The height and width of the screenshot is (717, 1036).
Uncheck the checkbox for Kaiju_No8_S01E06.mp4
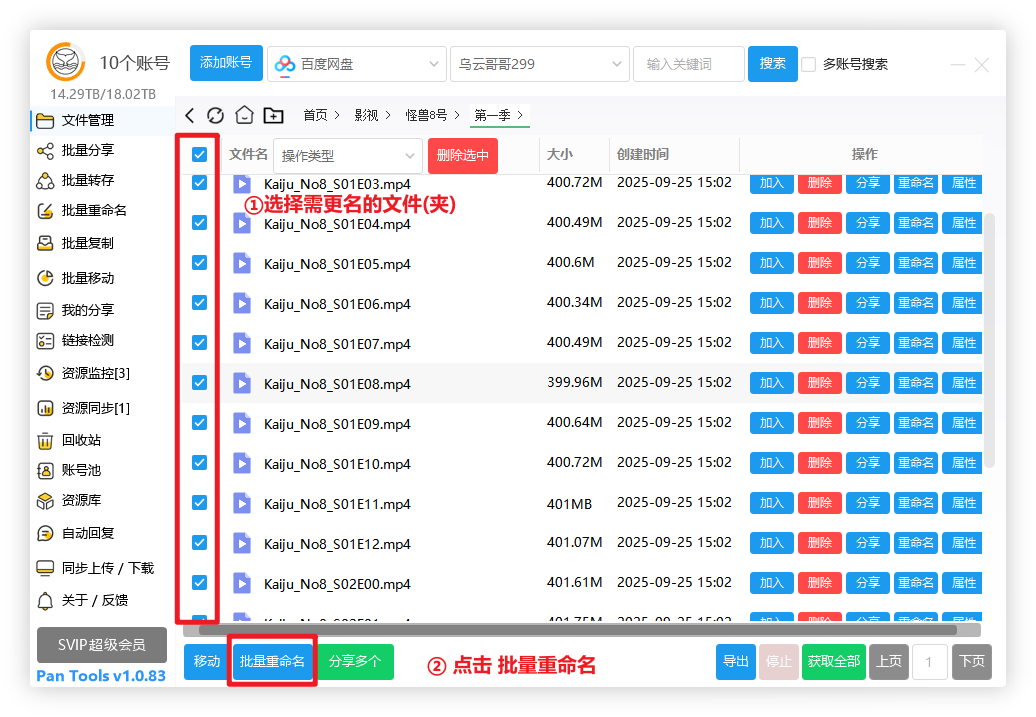[199, 303]
